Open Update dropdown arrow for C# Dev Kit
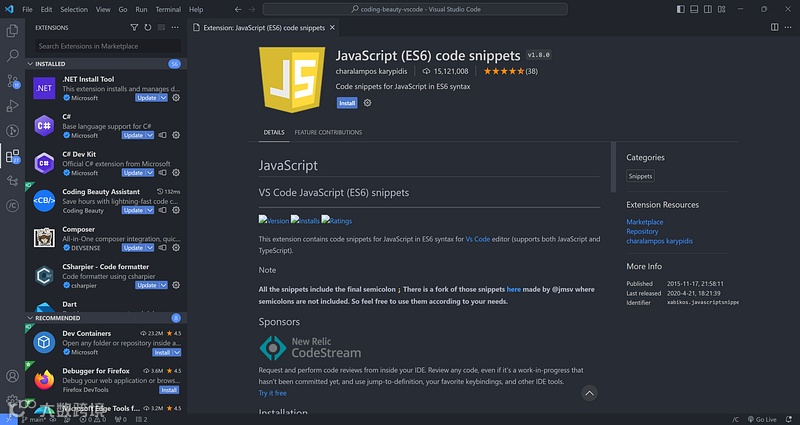 pyautogui.click(x=150, y=172)
